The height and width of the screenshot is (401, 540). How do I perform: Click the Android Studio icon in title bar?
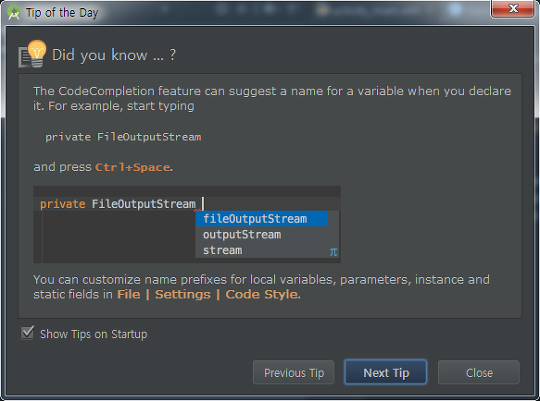pos(13,13)
